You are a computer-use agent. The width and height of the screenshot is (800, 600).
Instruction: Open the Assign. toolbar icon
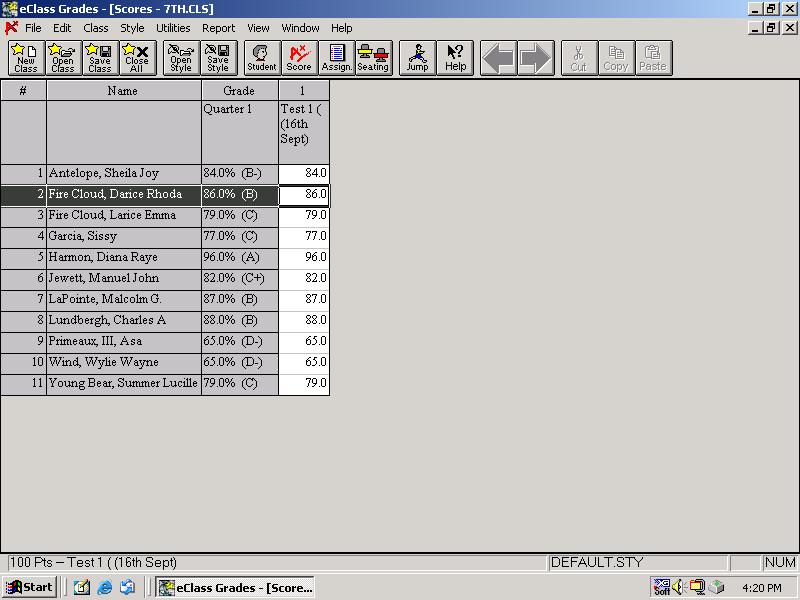(336, 58)
